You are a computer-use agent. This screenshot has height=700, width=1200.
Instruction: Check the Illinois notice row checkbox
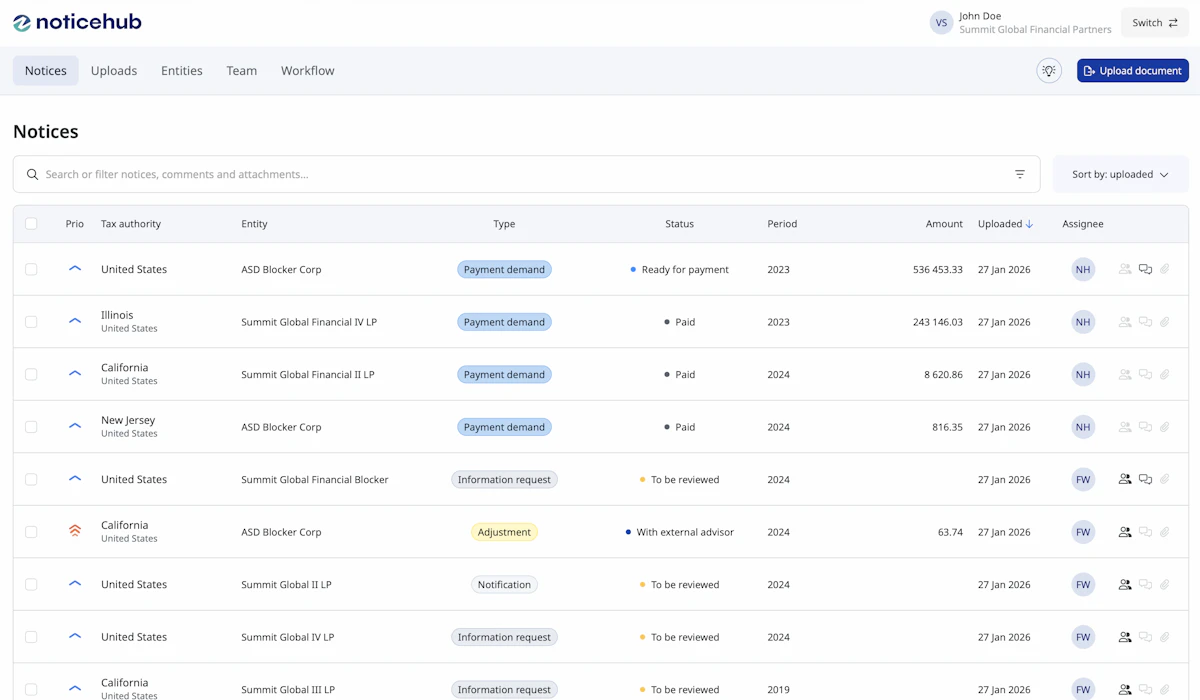tap(31, 322)
